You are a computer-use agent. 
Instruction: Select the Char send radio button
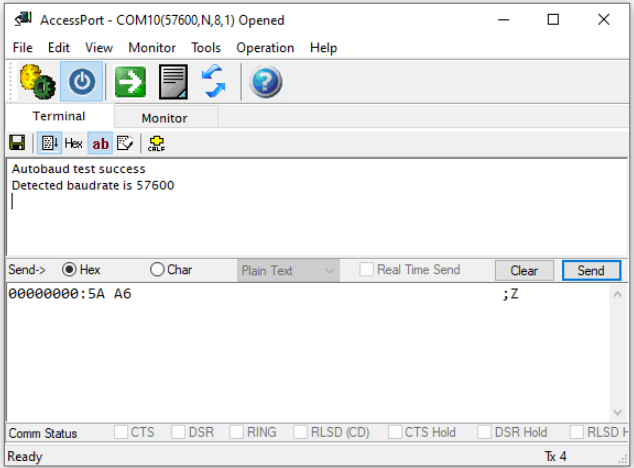tap(157, 269)
